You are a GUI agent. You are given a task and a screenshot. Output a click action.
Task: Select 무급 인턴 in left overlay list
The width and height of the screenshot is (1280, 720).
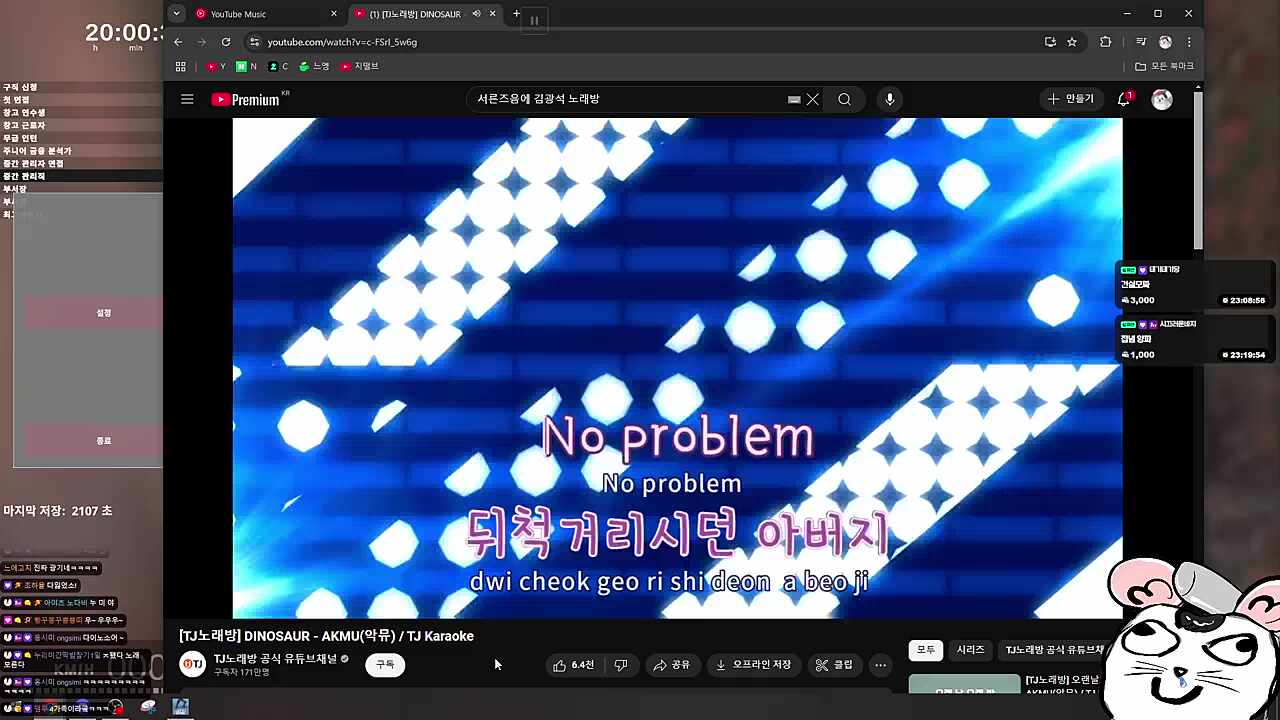click(x=20, y=138)
